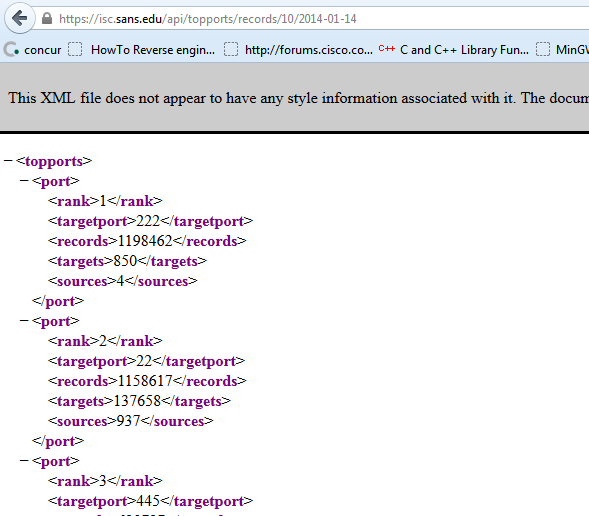This screenshot has height=516, width=589.
Task: Click the XML style information notice text
Action: click(298, 98)
